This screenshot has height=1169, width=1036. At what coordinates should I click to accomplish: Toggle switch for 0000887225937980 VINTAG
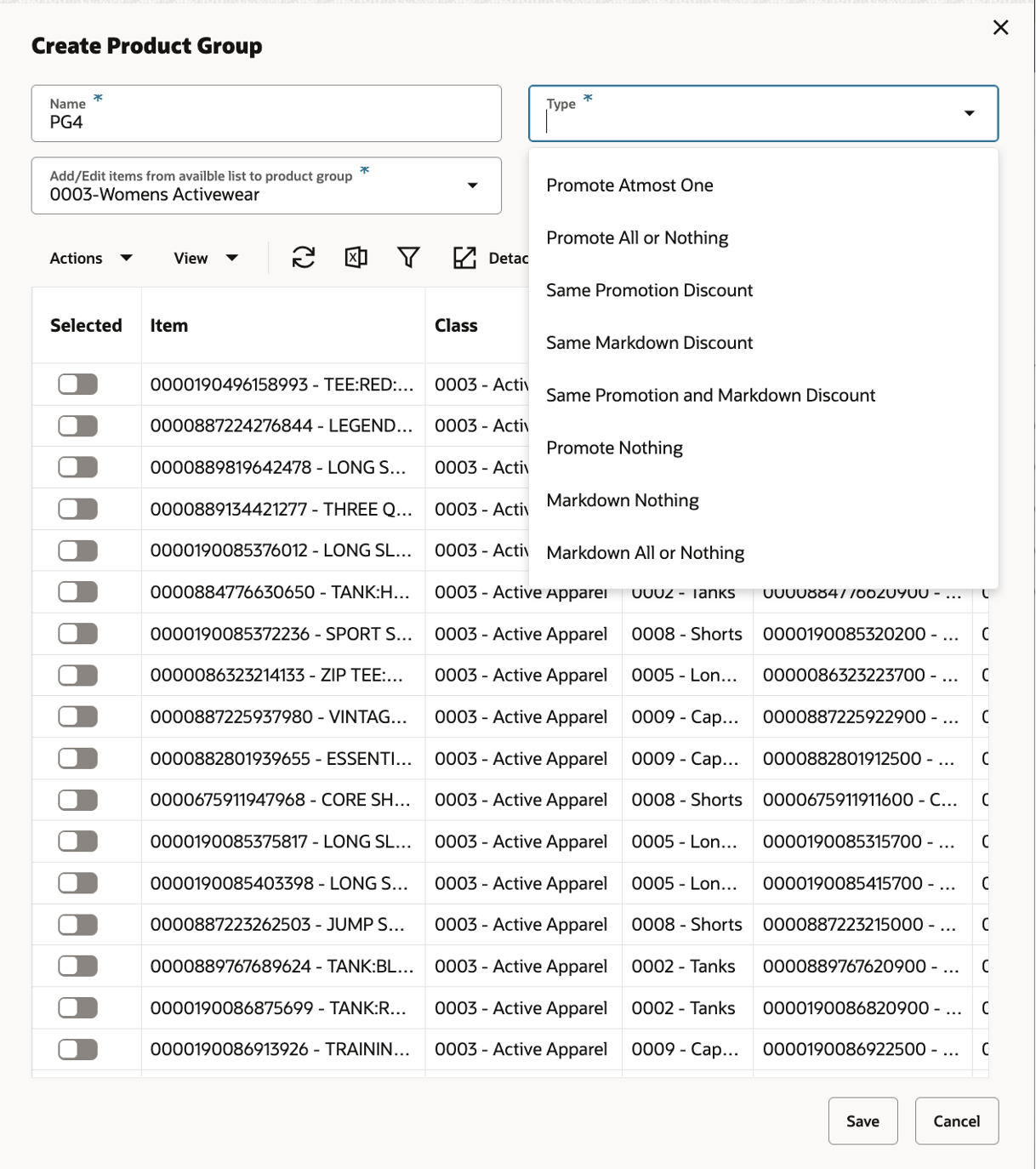coord(78,716)
